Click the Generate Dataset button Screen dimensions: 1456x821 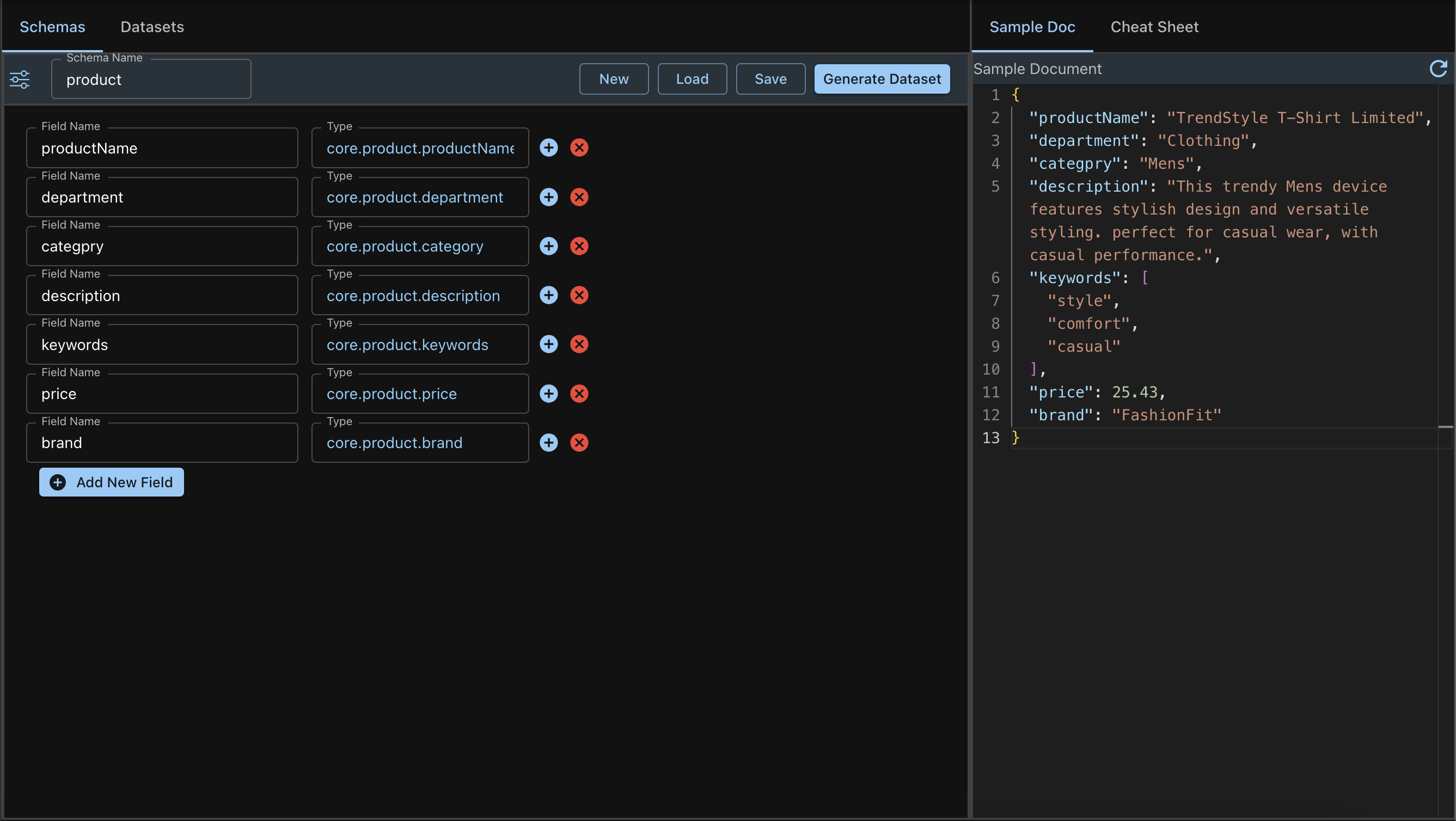[882, 78]
